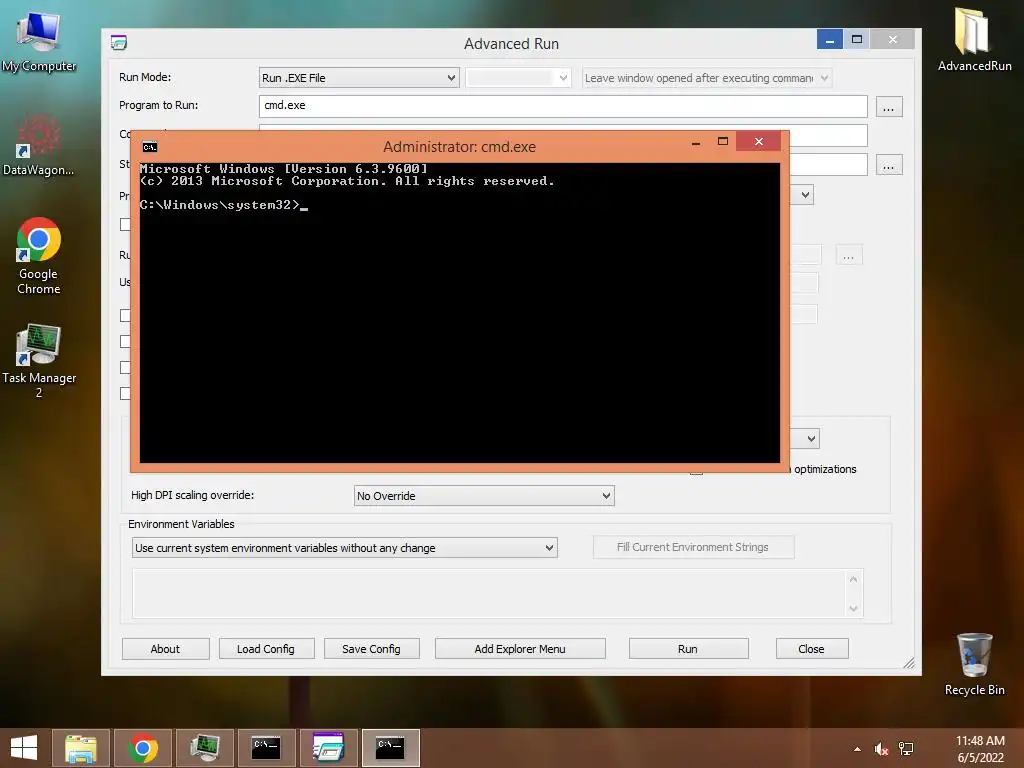Open the disabled dropdown beside Run Mode

point(519,78)
